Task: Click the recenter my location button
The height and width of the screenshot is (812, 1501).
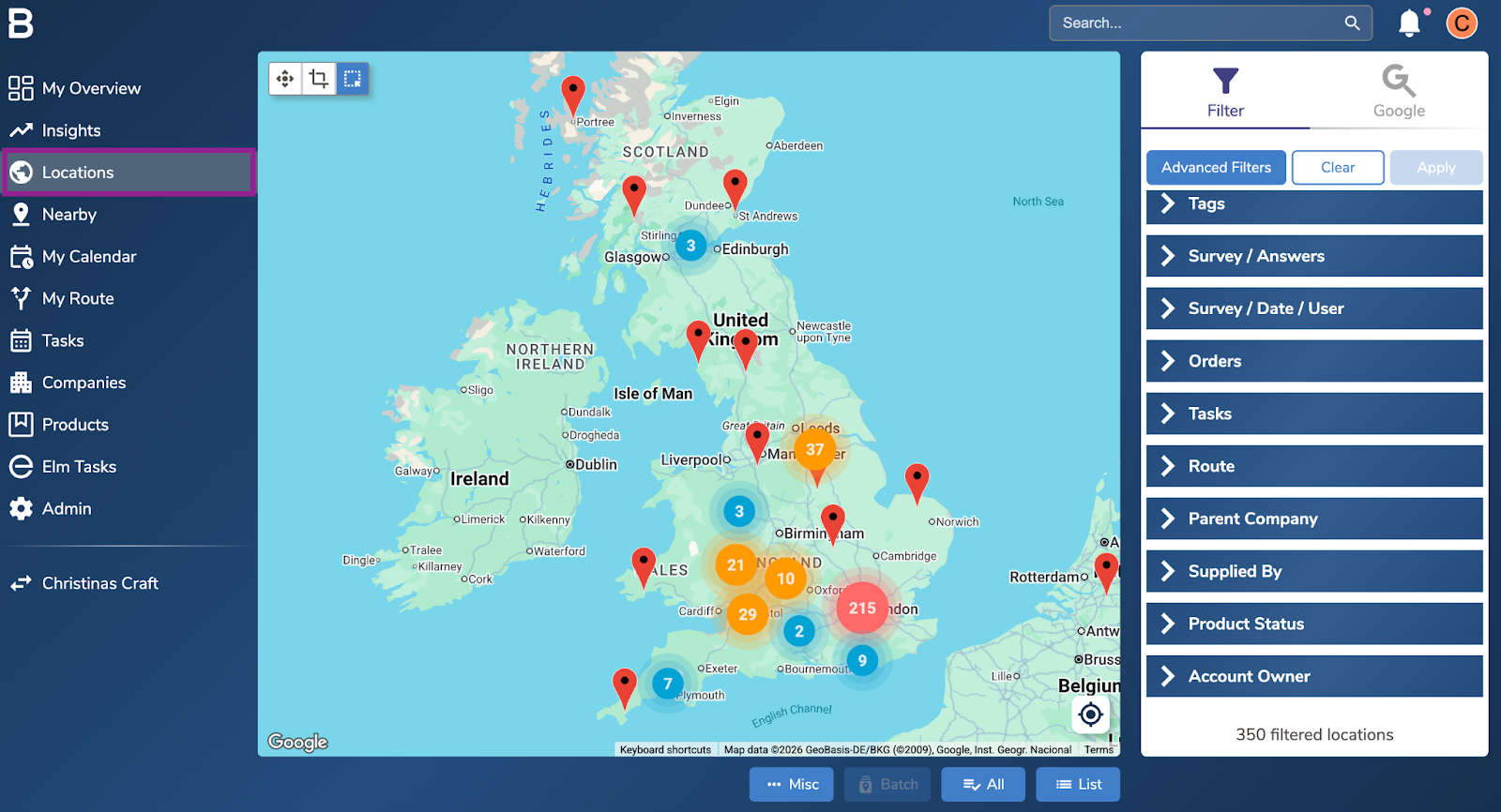Action: pos(1090,714)
